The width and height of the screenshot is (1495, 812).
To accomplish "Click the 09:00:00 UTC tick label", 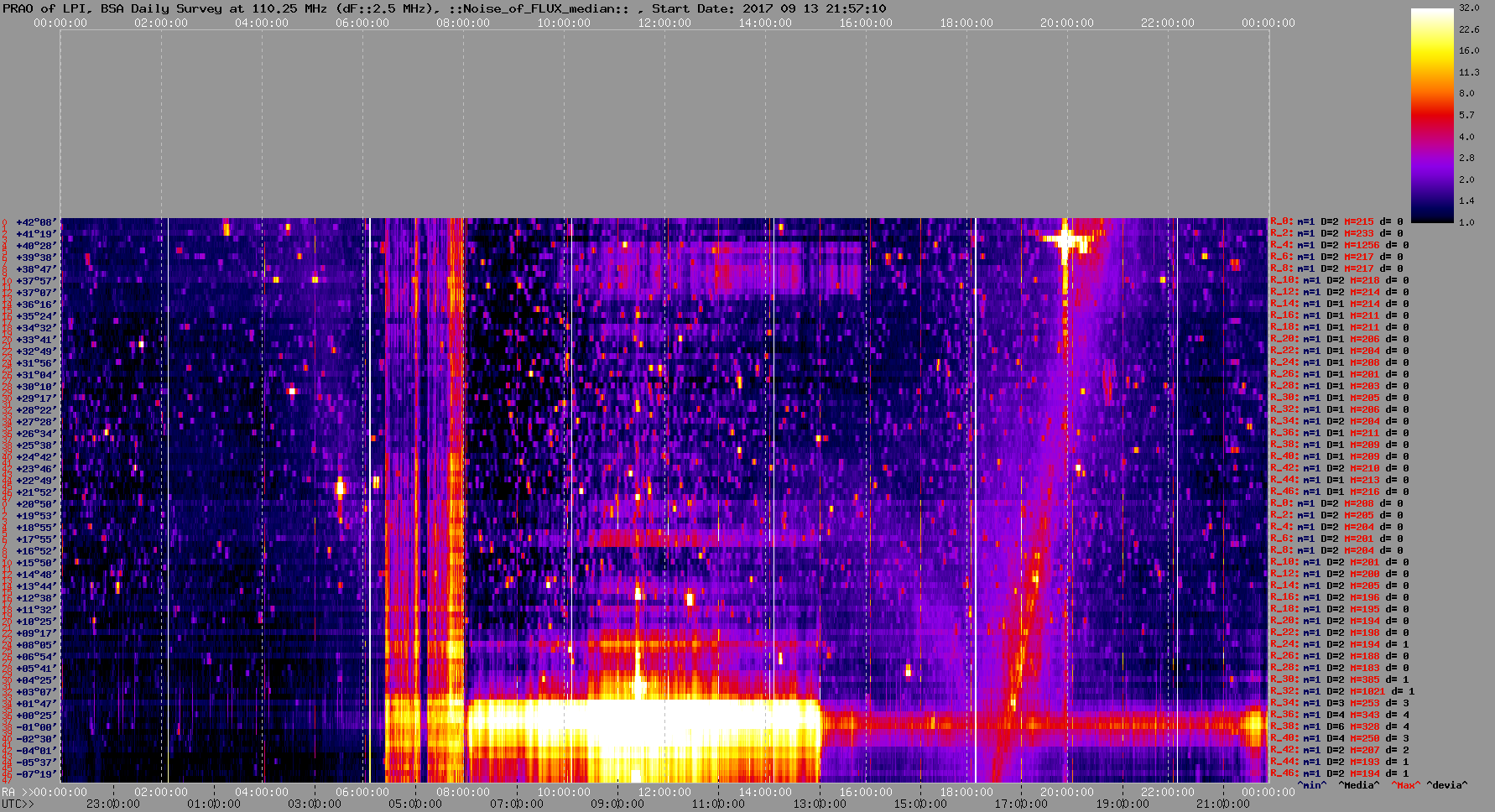I will (x=618, y=804).
